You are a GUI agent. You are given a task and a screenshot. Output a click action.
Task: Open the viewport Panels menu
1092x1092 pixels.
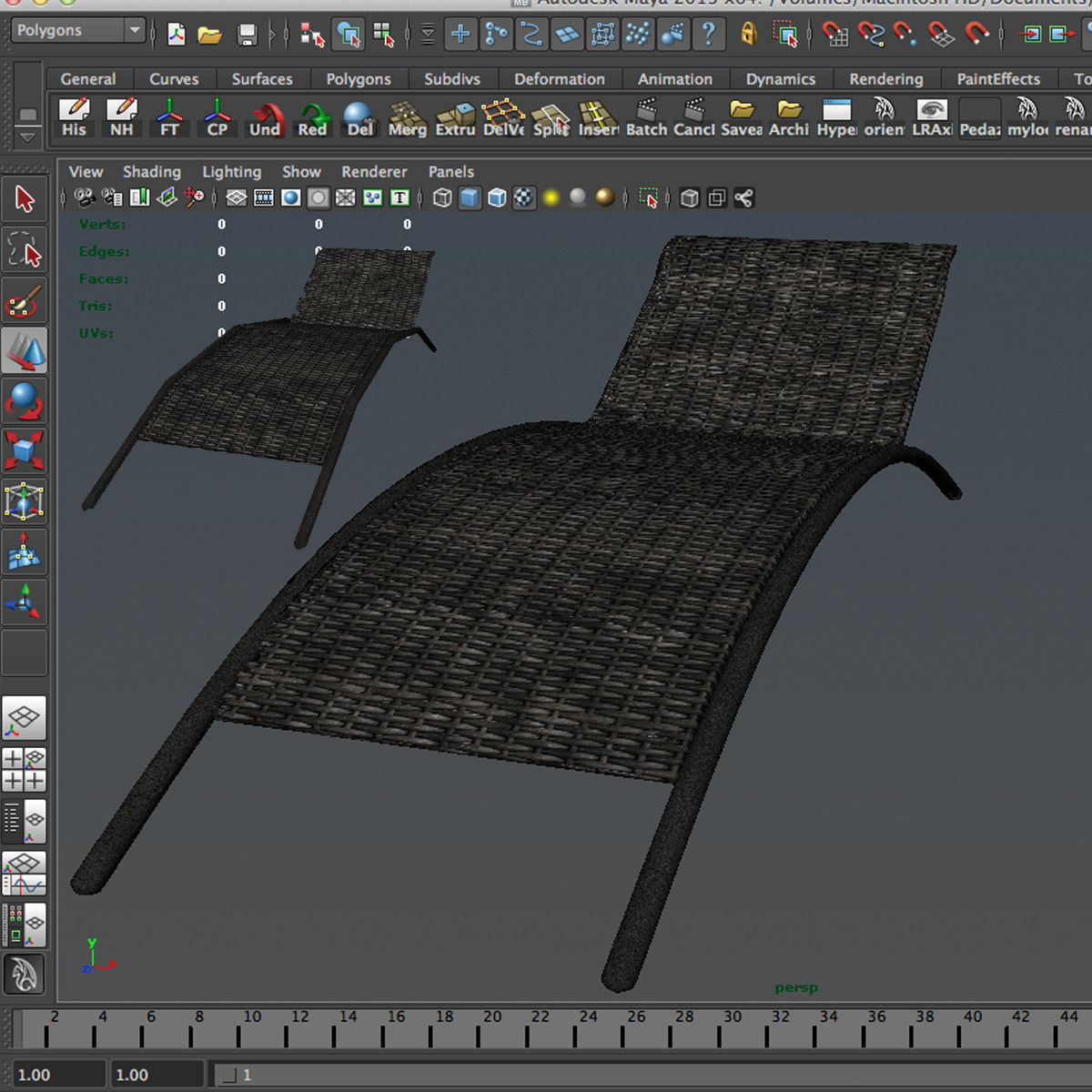pyautogui.click(x=451, y=171)
